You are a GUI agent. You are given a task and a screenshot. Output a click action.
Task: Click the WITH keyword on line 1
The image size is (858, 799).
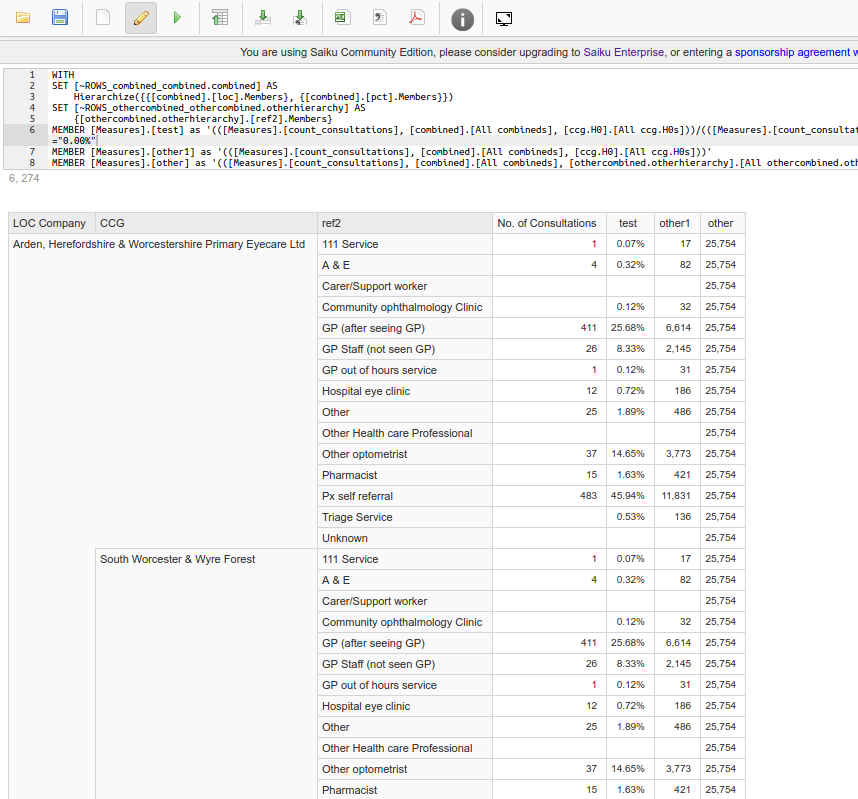click(63, 74)
